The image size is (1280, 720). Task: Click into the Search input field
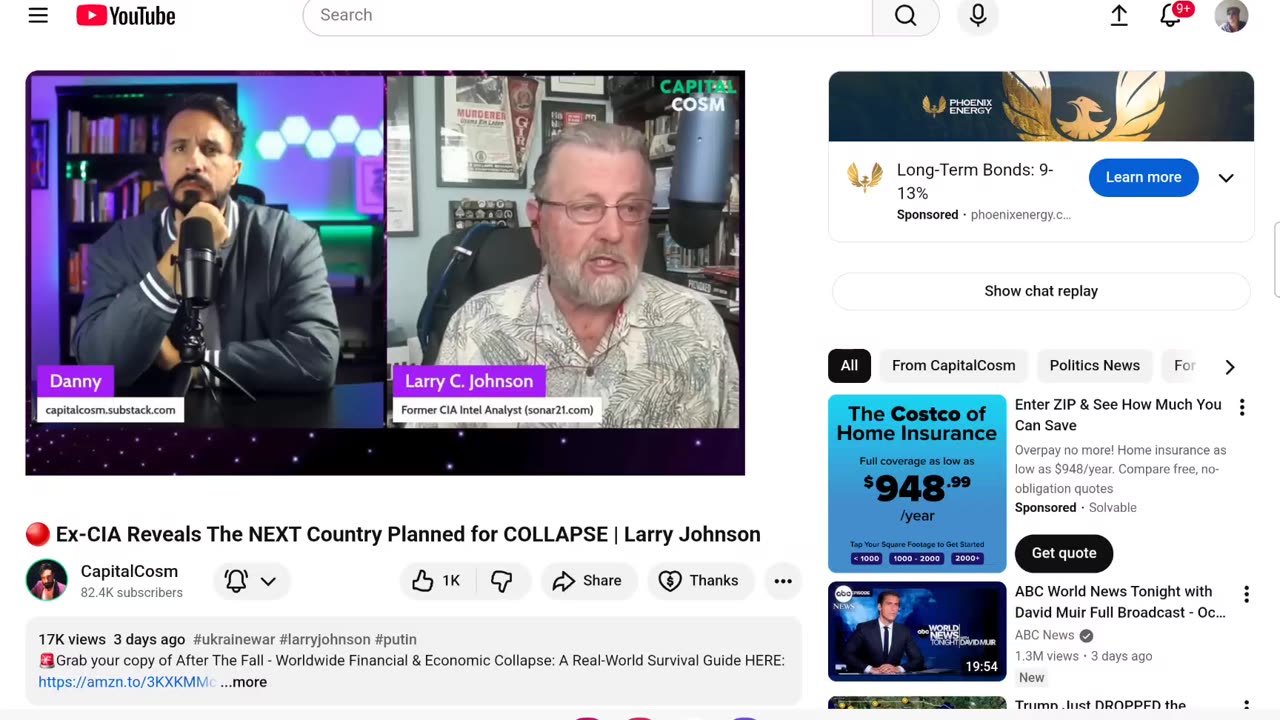tap(588, 15)
